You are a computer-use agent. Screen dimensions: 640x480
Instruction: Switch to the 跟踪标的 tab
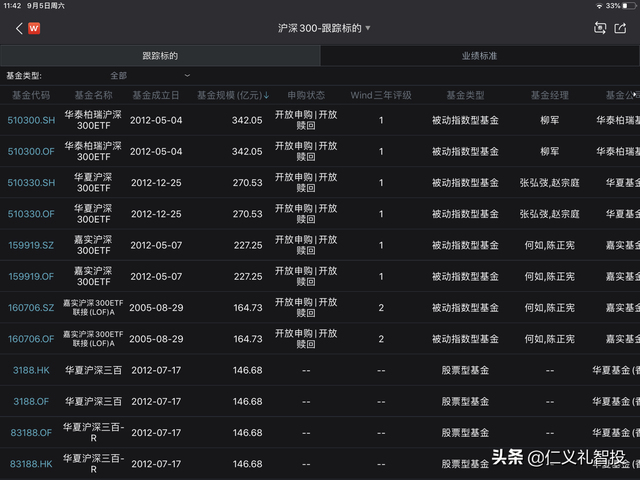(x=160, y=56)
